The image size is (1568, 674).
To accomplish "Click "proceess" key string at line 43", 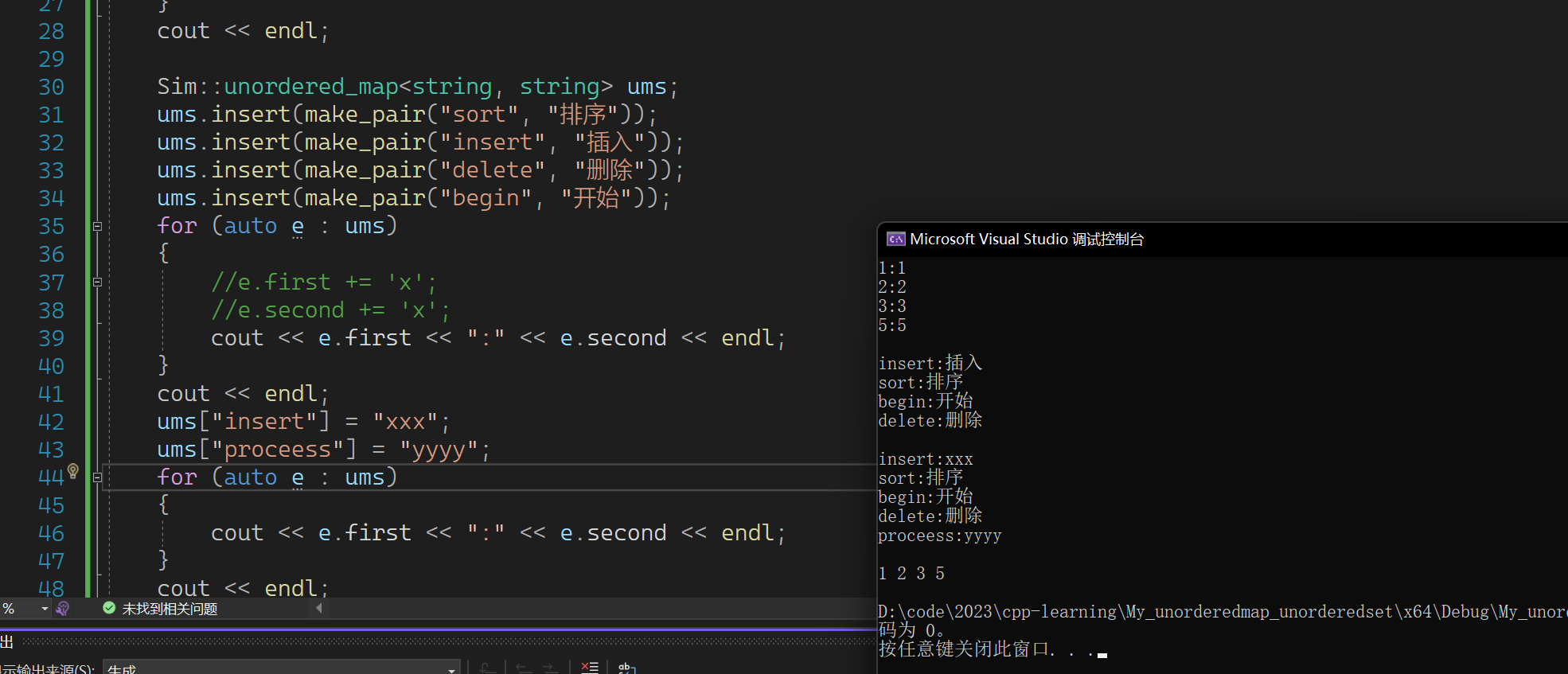I will point(278,450).
